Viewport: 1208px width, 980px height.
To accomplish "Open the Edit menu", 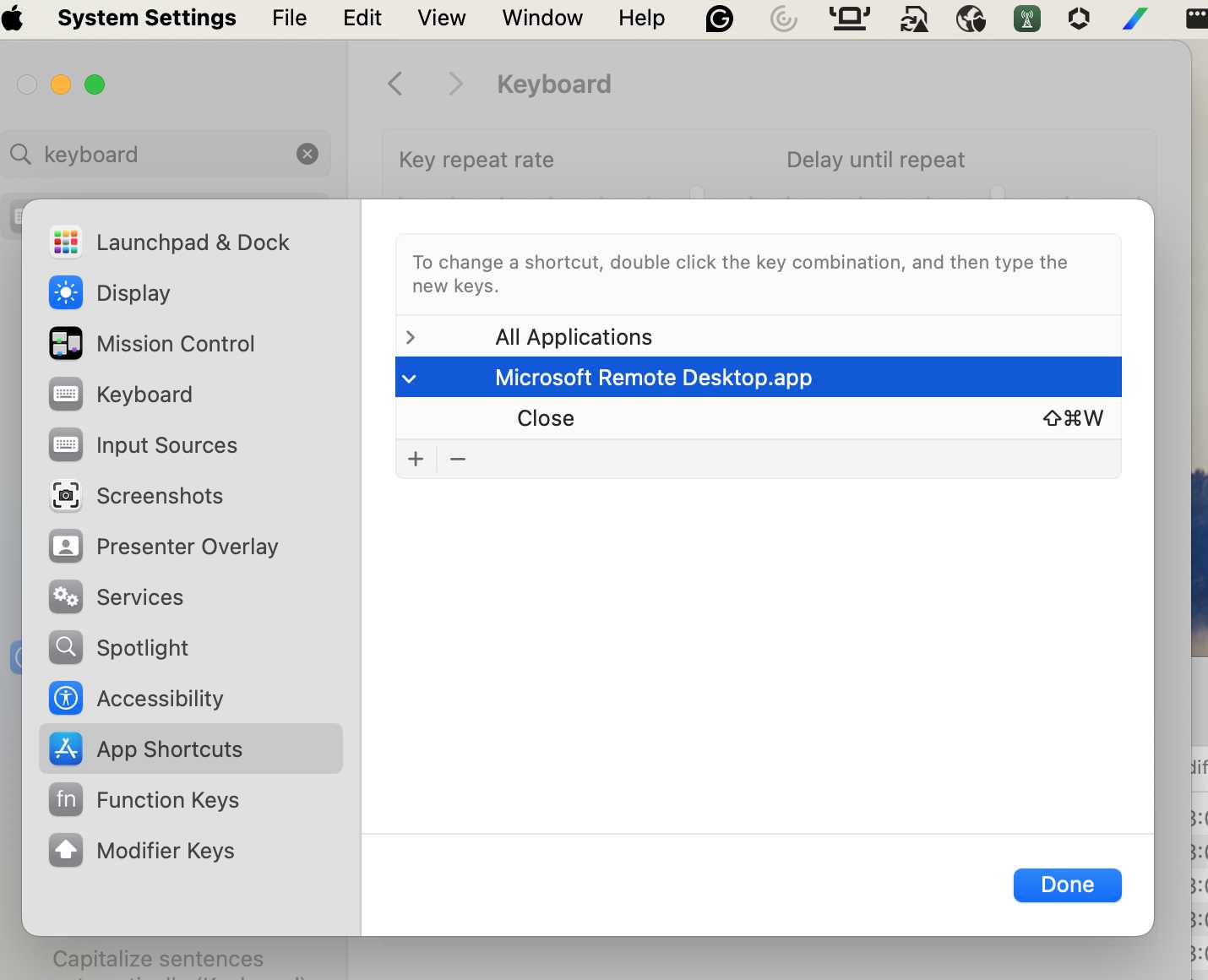I will tap(362, 18).
